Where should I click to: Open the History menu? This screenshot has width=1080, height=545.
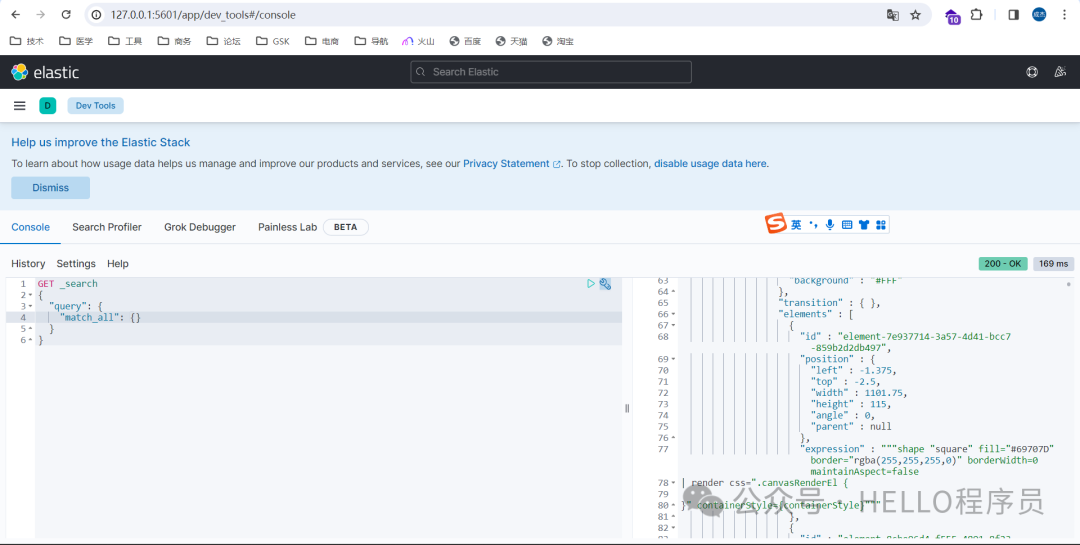(x=28, y=263)
